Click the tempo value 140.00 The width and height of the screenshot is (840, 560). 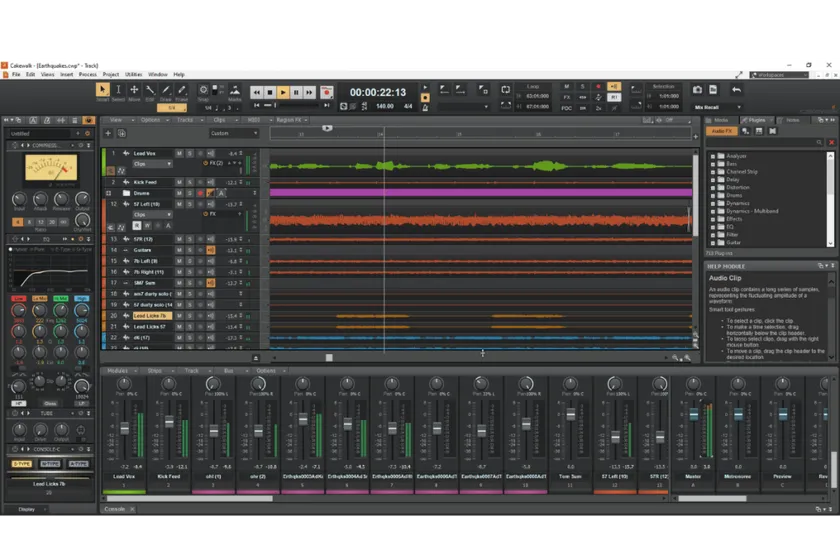[x=385, y=106]
